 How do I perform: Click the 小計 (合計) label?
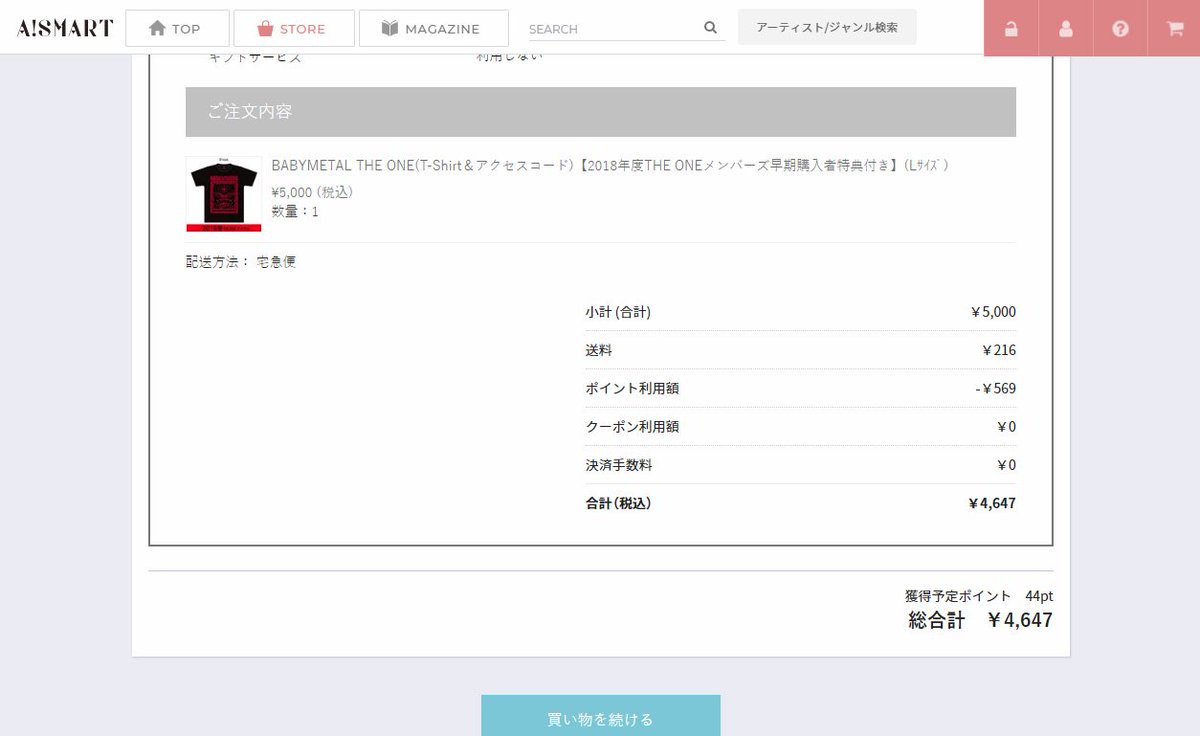(618, 312)
